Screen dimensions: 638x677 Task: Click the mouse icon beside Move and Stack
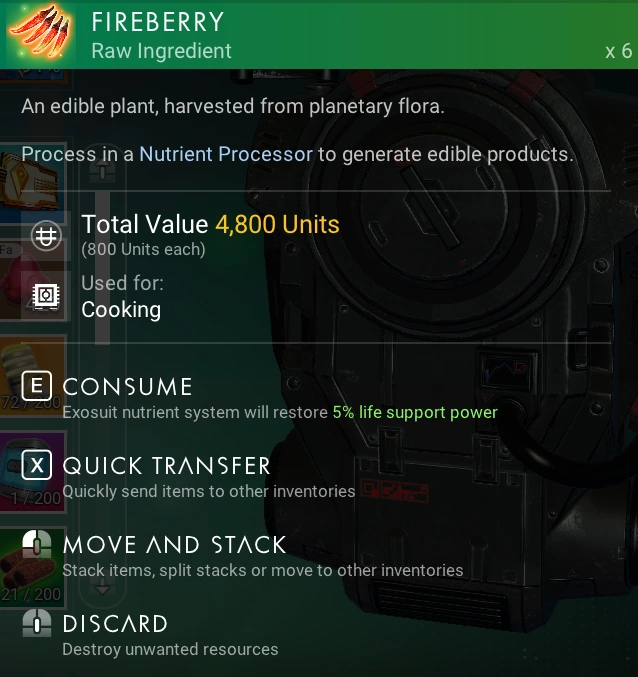click(37, 544)
